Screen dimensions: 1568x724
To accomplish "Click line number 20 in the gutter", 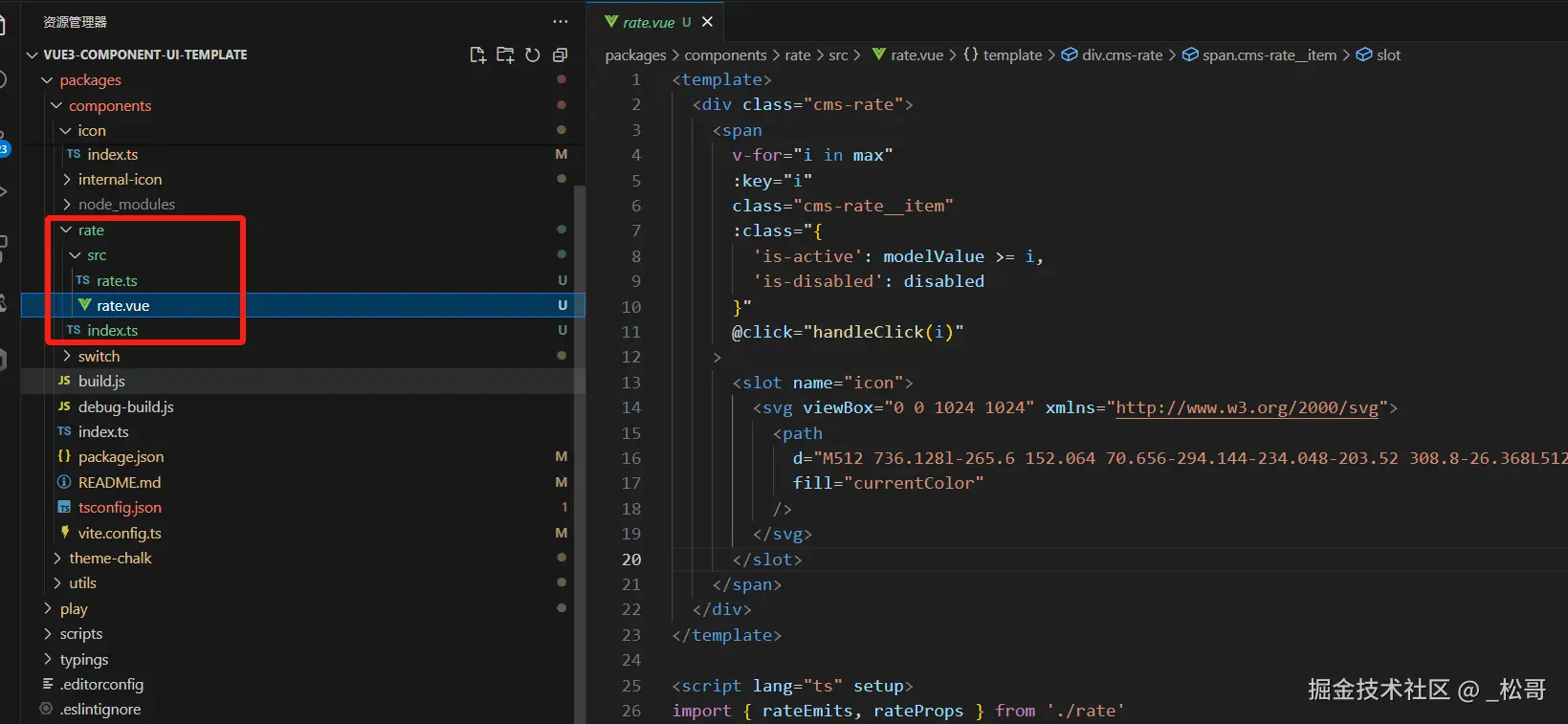I will tap(631, 559).
